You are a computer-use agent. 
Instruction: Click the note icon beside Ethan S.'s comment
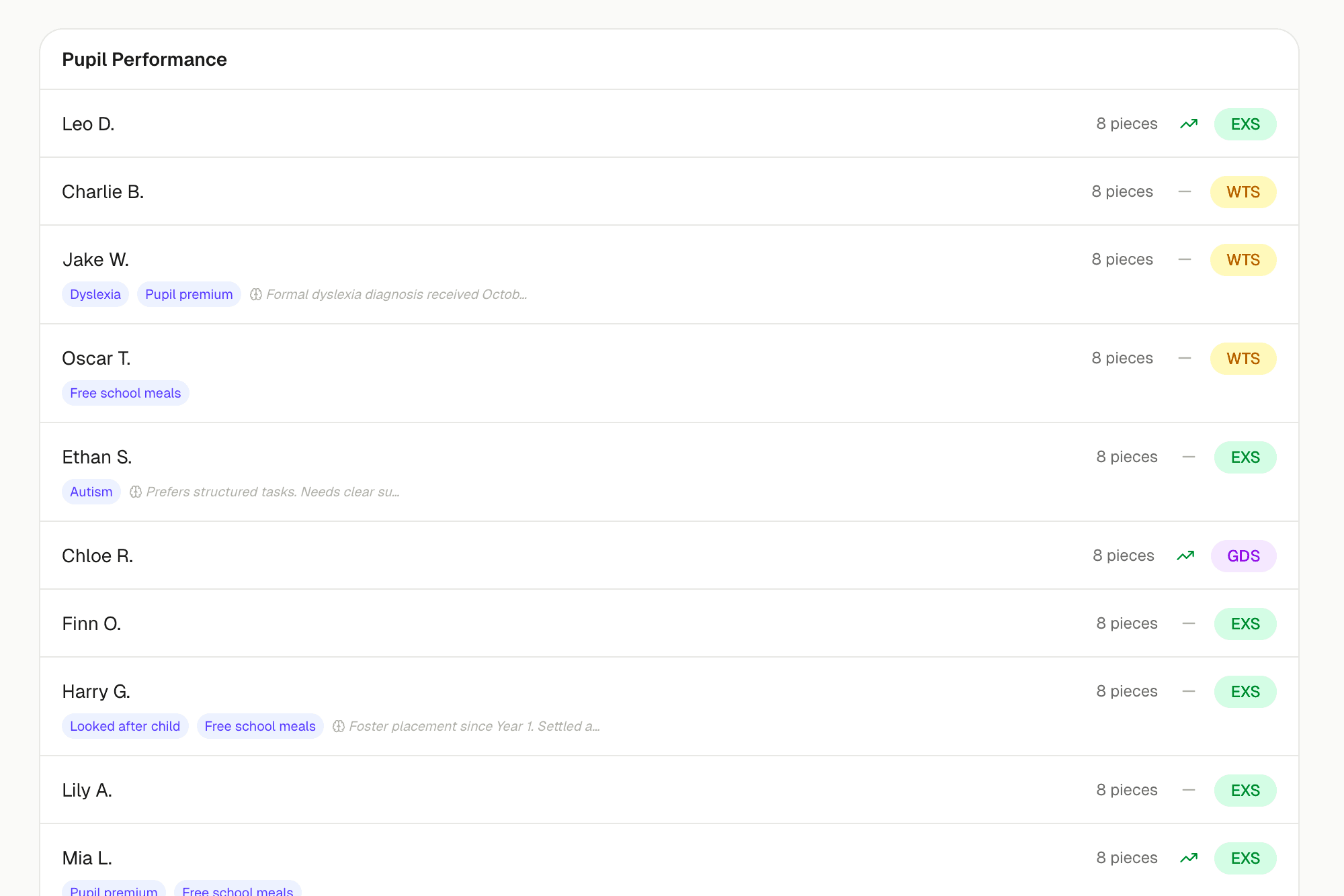tap(136, 491)
